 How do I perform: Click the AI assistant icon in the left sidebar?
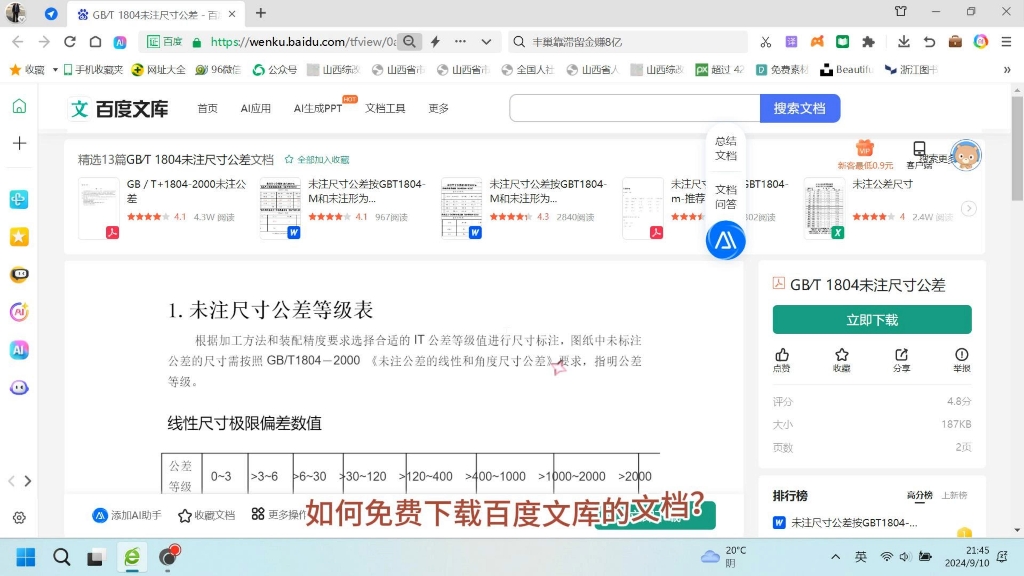(18, 350)
